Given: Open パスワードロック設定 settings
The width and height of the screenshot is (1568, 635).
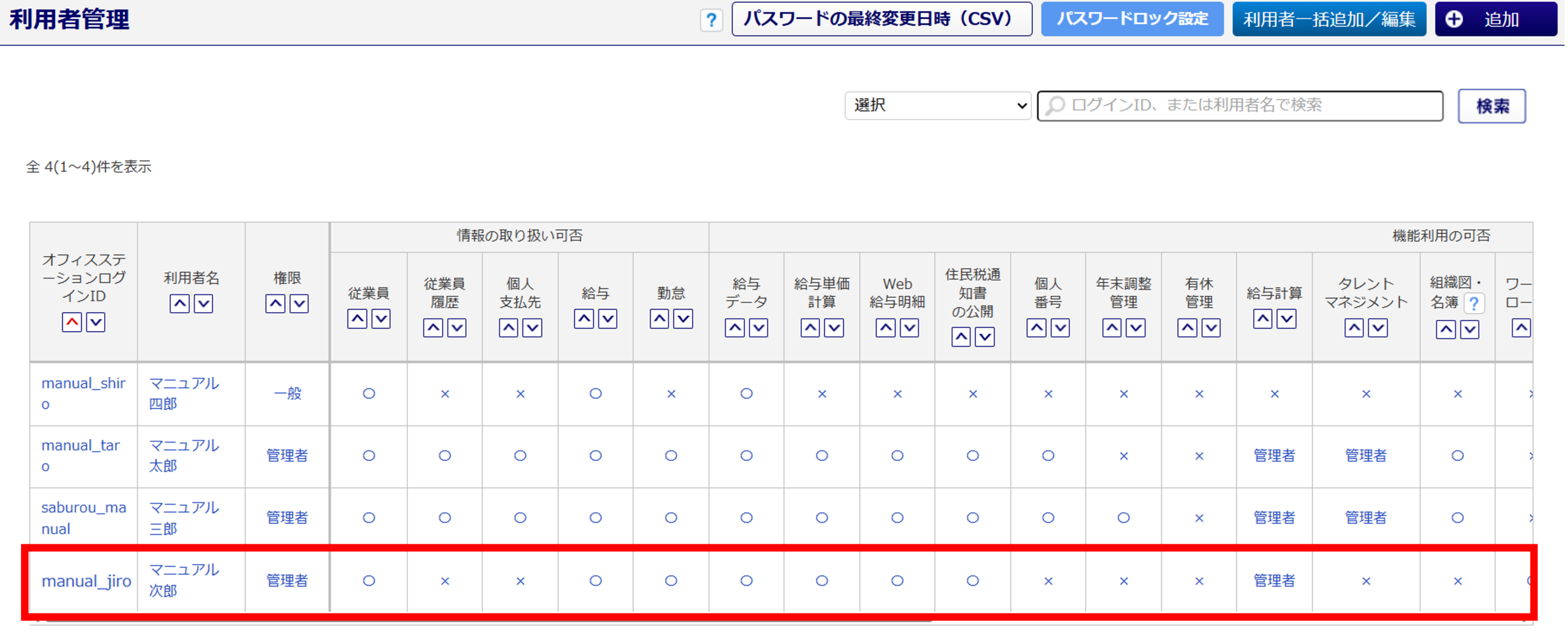Looking at the screenshot, I should [x=1132, y=20].
